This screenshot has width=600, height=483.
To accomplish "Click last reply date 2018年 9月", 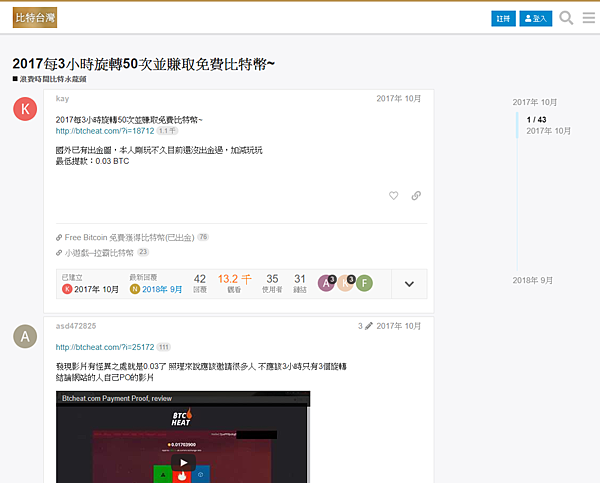I will coord(162,289).
